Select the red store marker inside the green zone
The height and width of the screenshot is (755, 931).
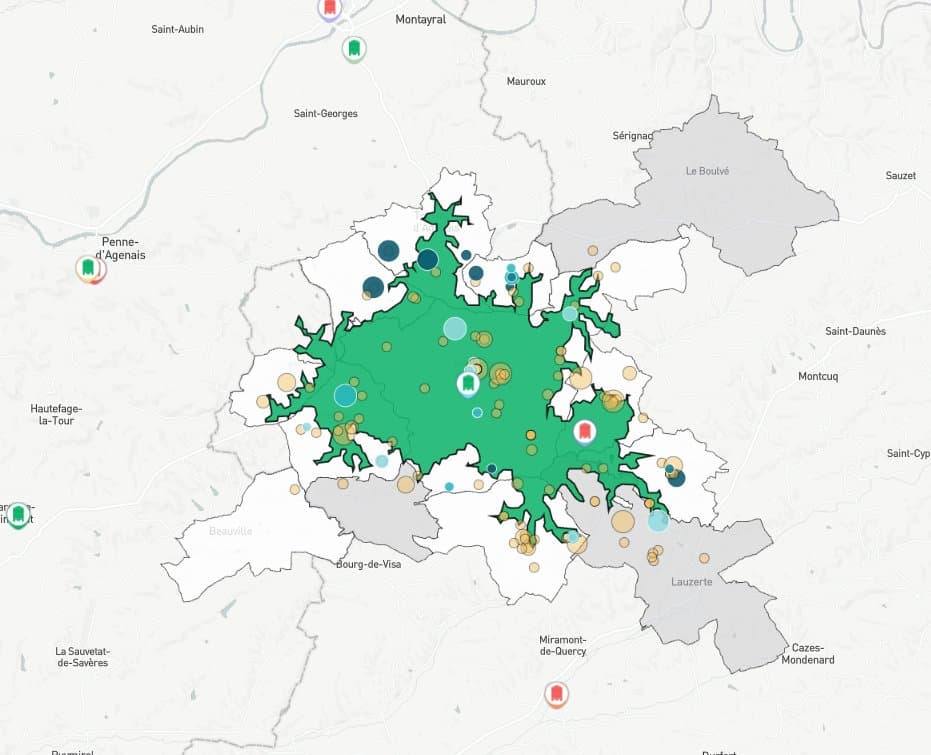click(x=585, y=432)
